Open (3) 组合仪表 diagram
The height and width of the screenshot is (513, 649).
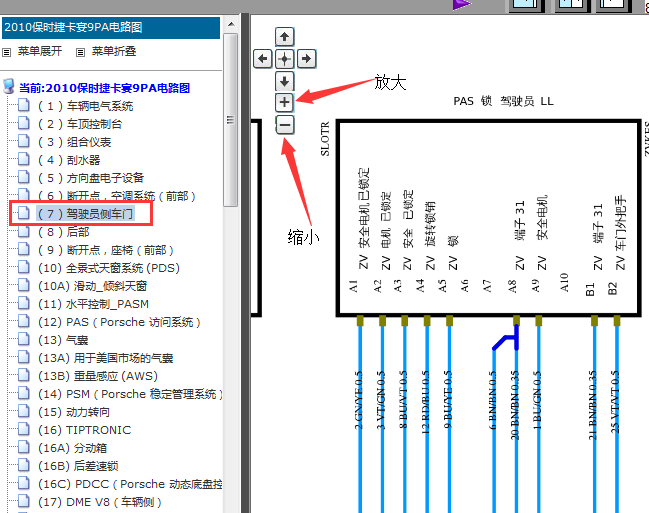click(x=75, y=142)
